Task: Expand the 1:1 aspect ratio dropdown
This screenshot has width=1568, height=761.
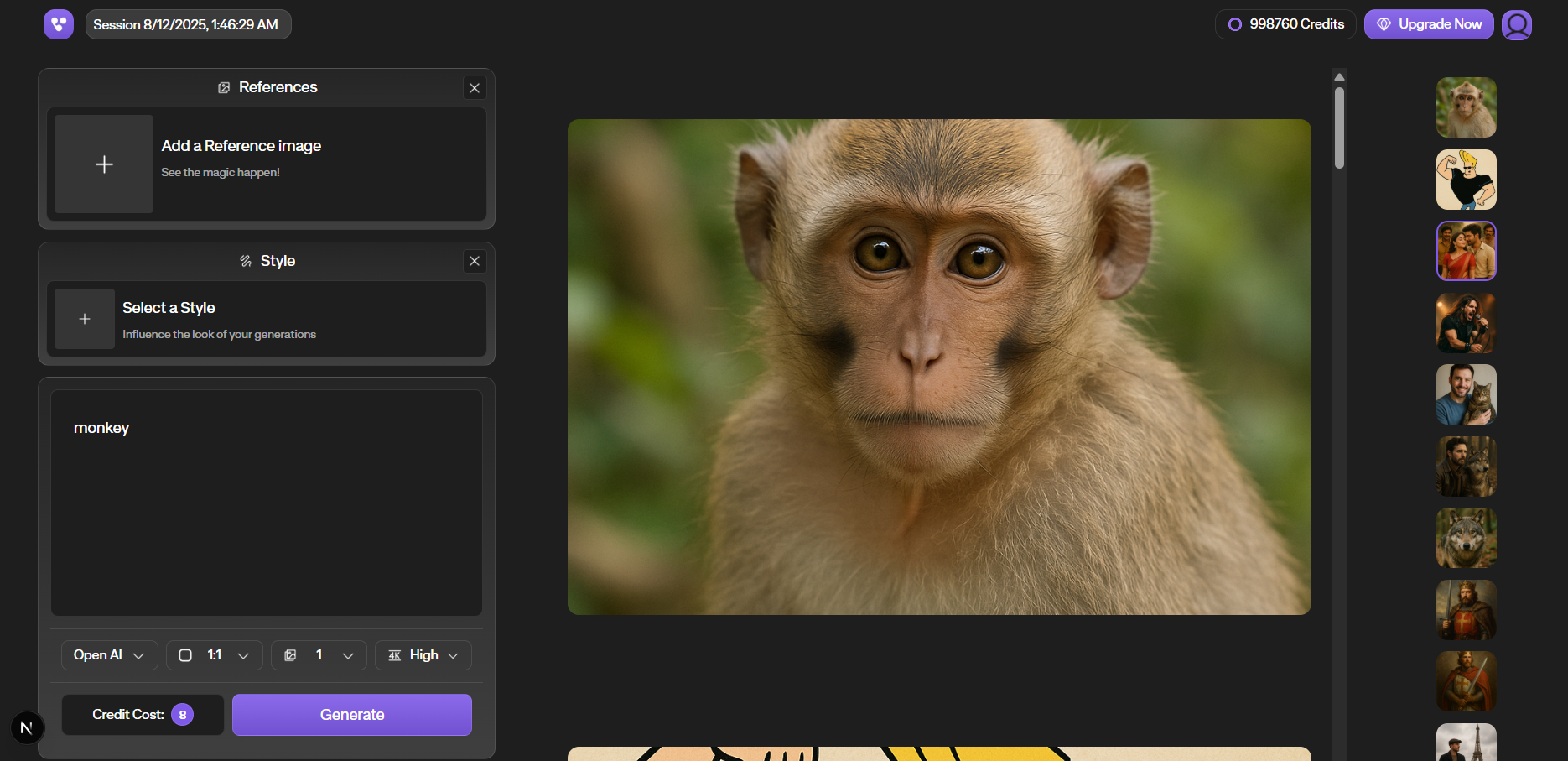Action: coord(215,655)
